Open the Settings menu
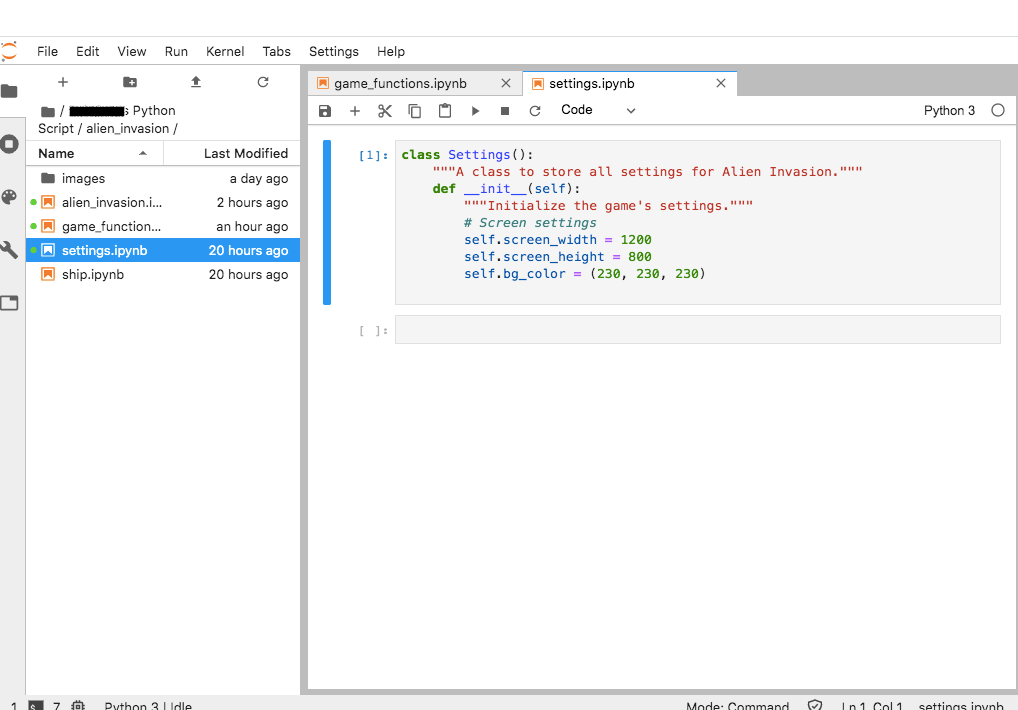 click(334, 51)
